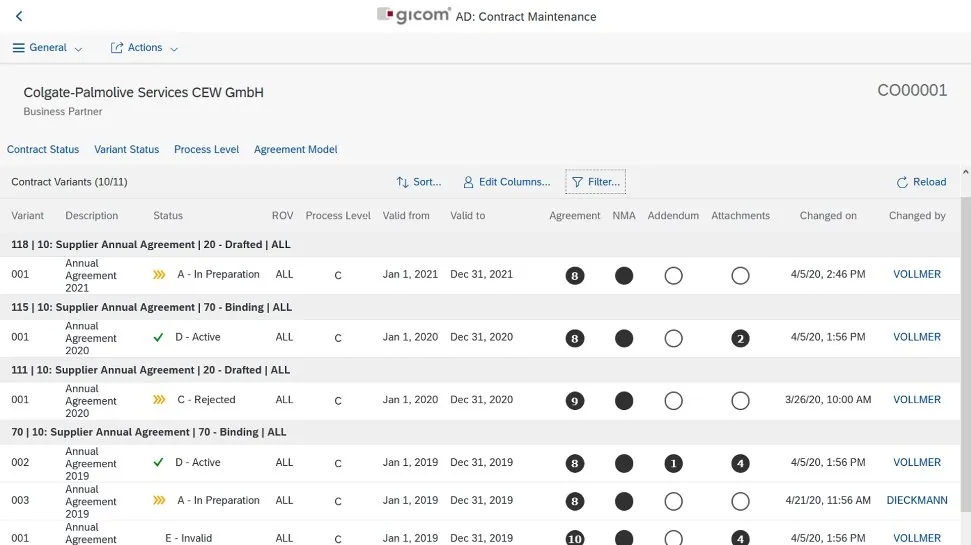Expand the Actions menu
The image size is (971, 545).
pyautogui.click(x=144, y=48)
